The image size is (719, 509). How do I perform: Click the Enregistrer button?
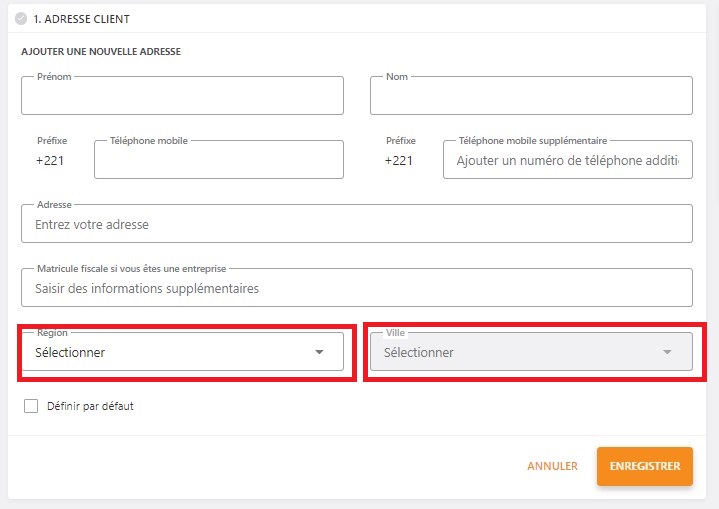(x=645, y=466)
